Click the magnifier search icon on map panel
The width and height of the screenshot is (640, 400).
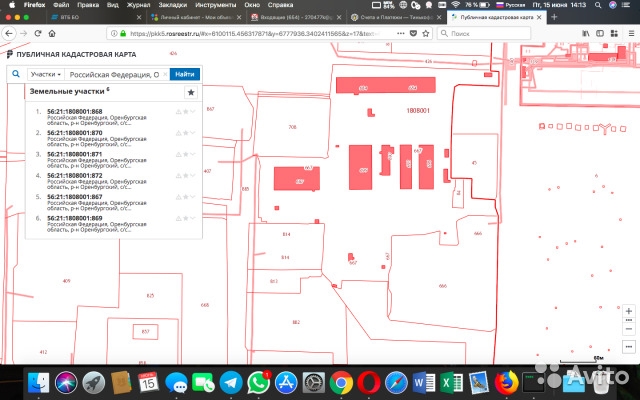click(16, 74)
